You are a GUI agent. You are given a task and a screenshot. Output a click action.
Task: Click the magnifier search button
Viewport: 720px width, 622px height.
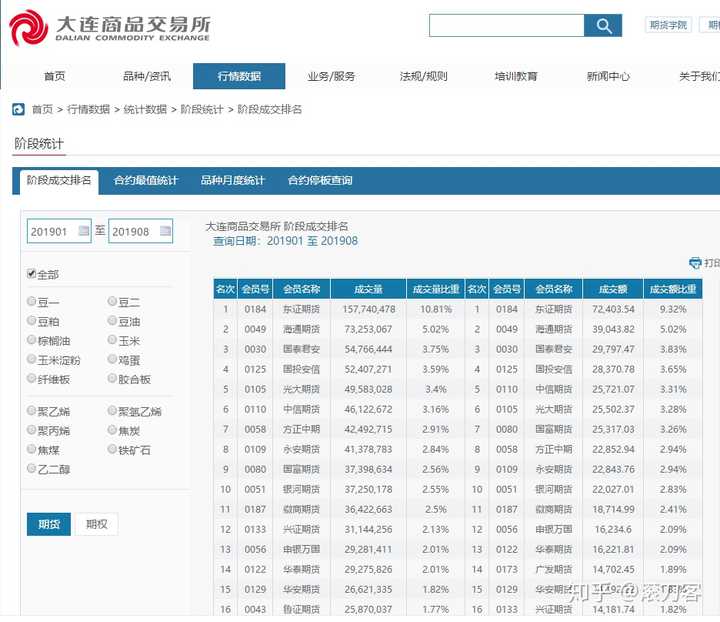(603, 26)
